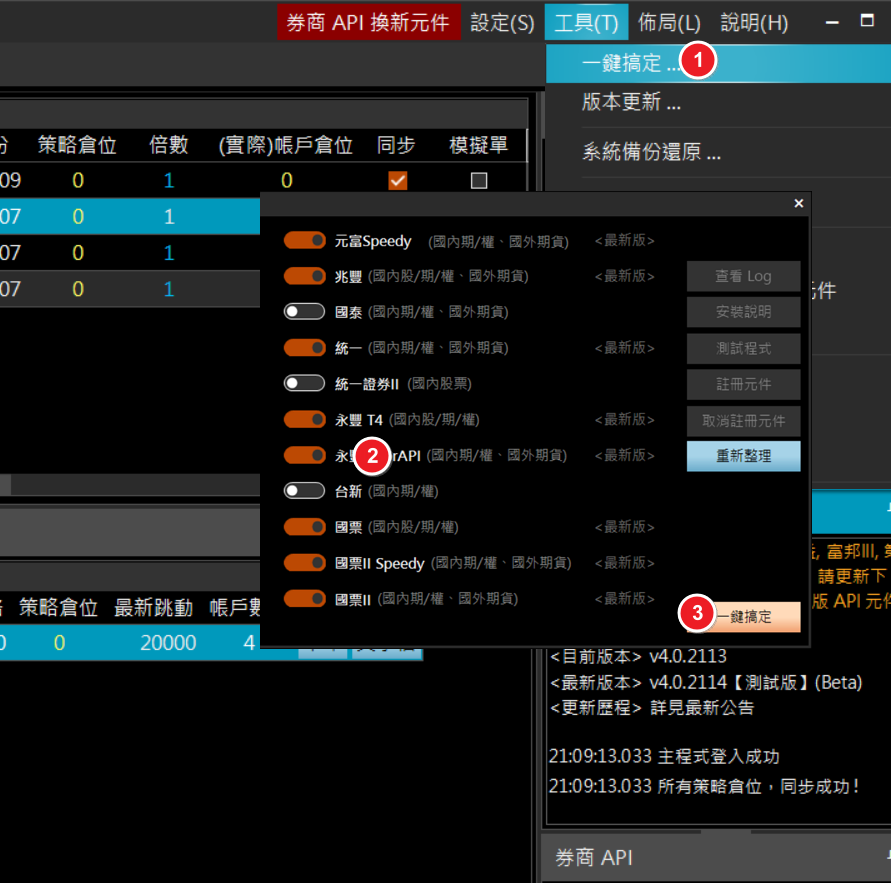Click the <最新版> label on the 元富Speedy row

624,240
